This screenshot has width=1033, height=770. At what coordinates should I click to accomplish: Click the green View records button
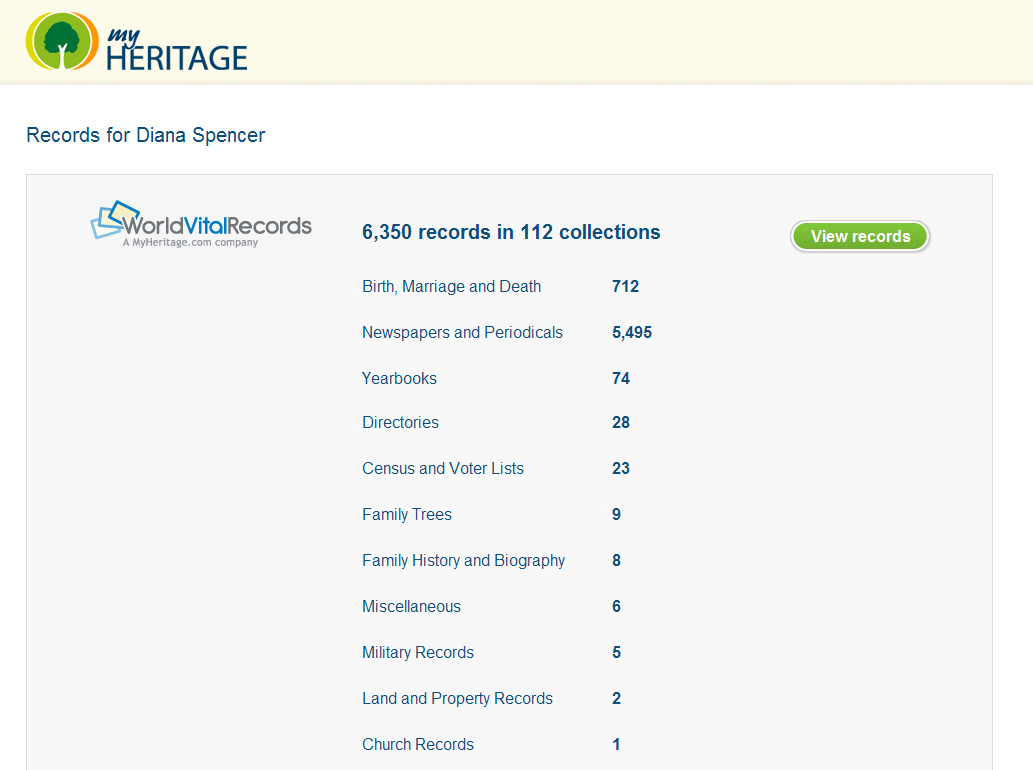860,236
